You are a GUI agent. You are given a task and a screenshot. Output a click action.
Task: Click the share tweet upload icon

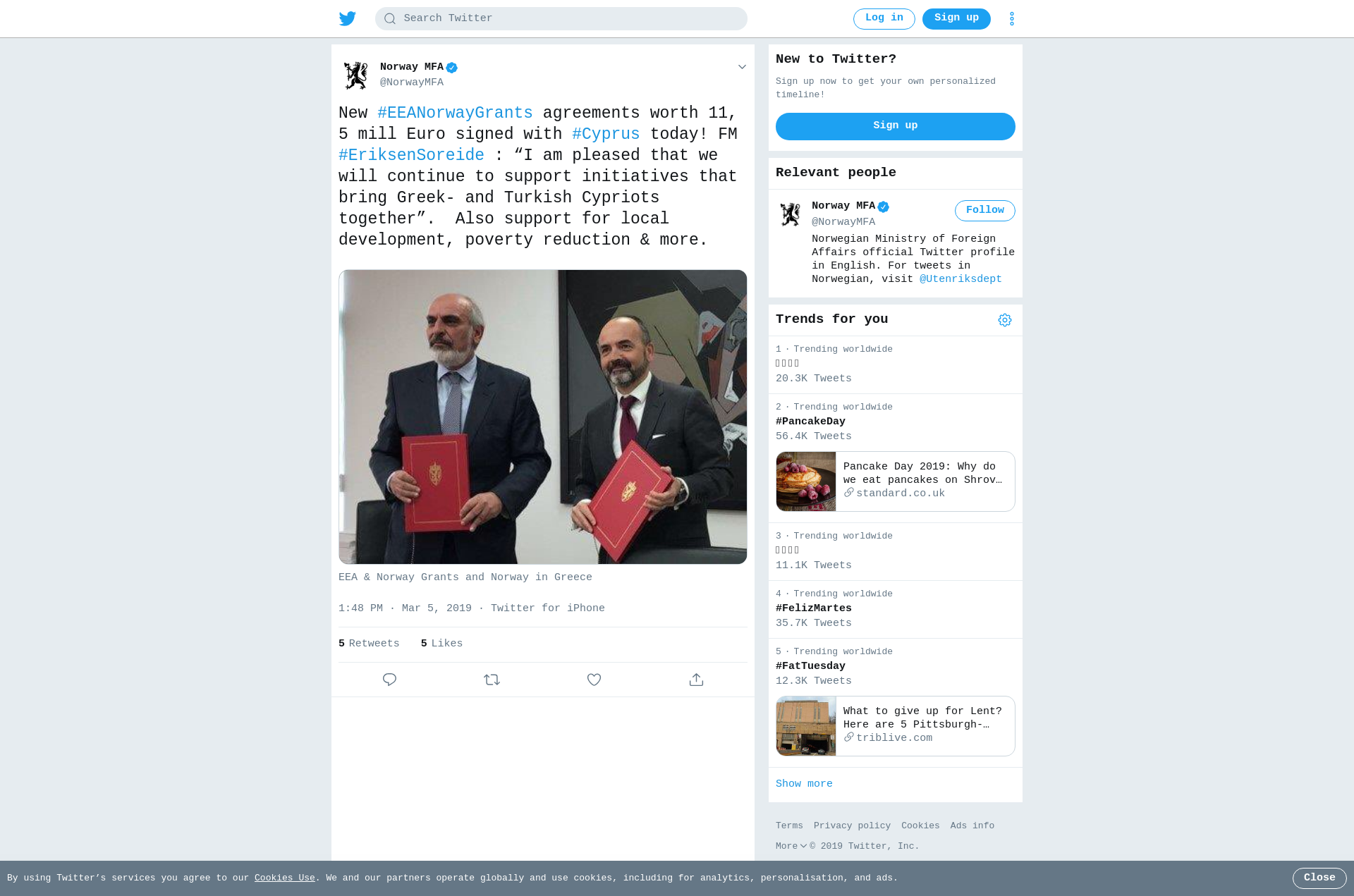pyautogui.click(x=696, y=680)
